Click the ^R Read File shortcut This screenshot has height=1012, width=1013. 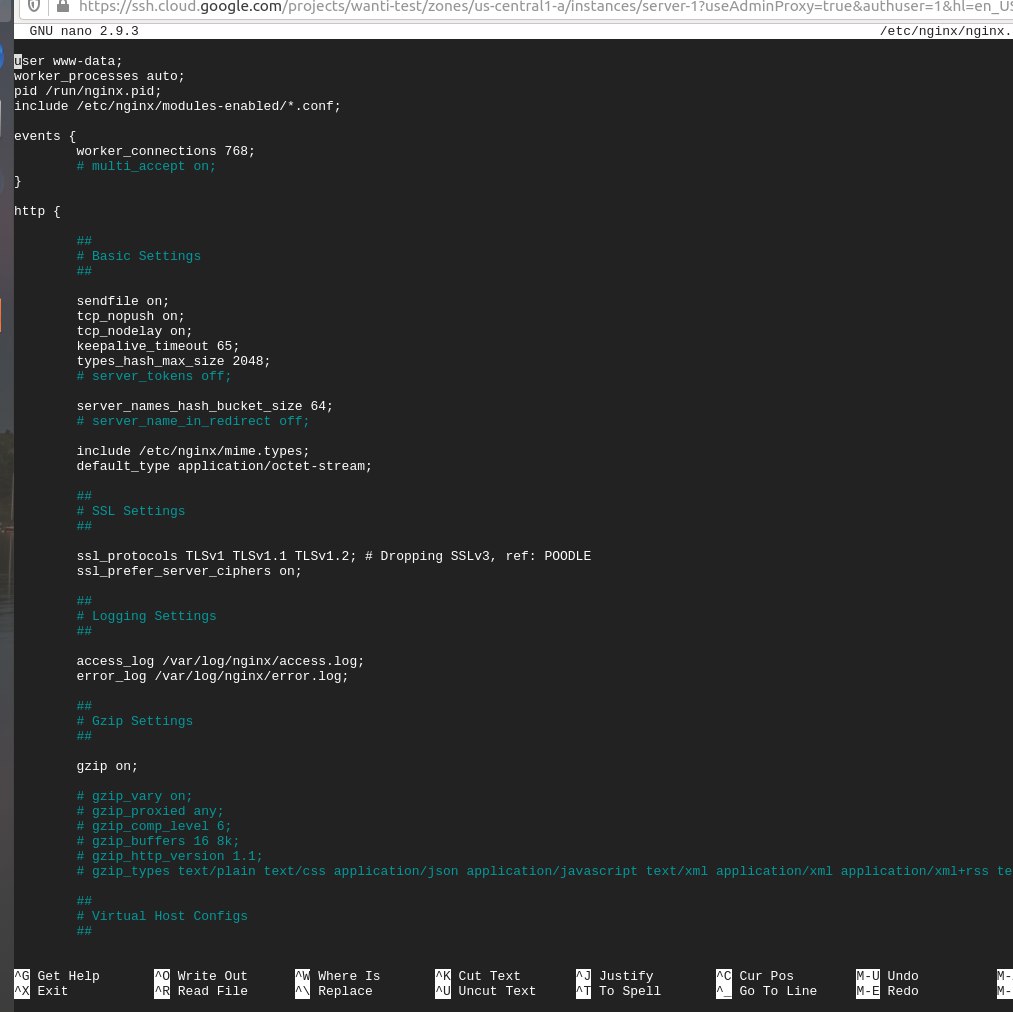click(x=201, y=991)
